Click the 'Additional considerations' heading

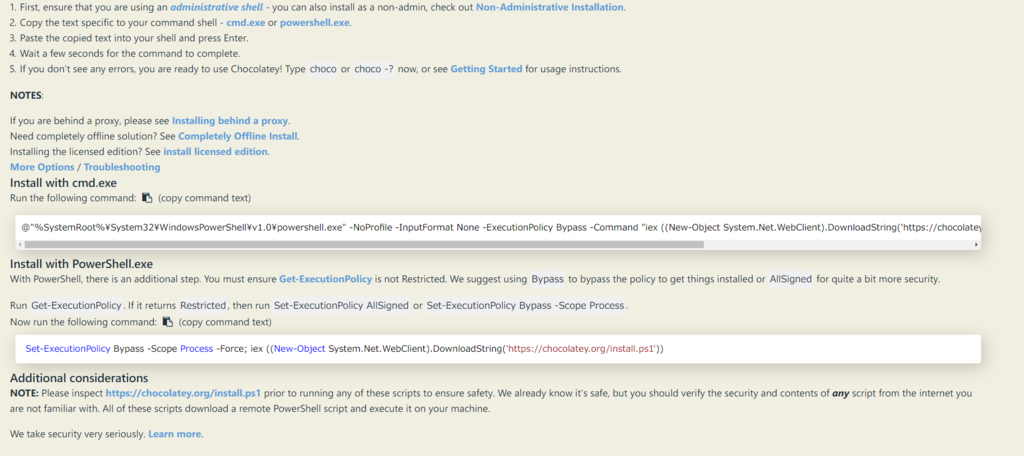[x=79, y=378]
